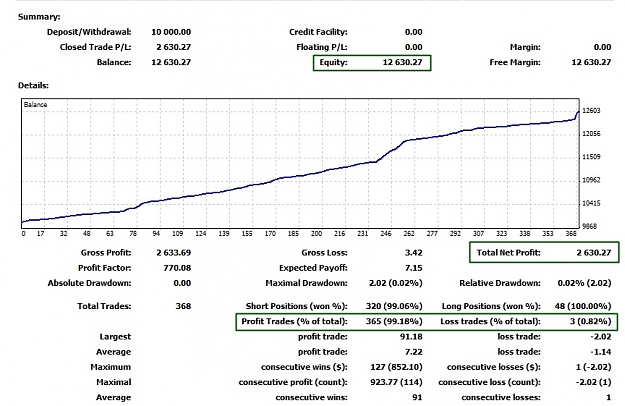Click the Floating P/L label

[322, 47]
